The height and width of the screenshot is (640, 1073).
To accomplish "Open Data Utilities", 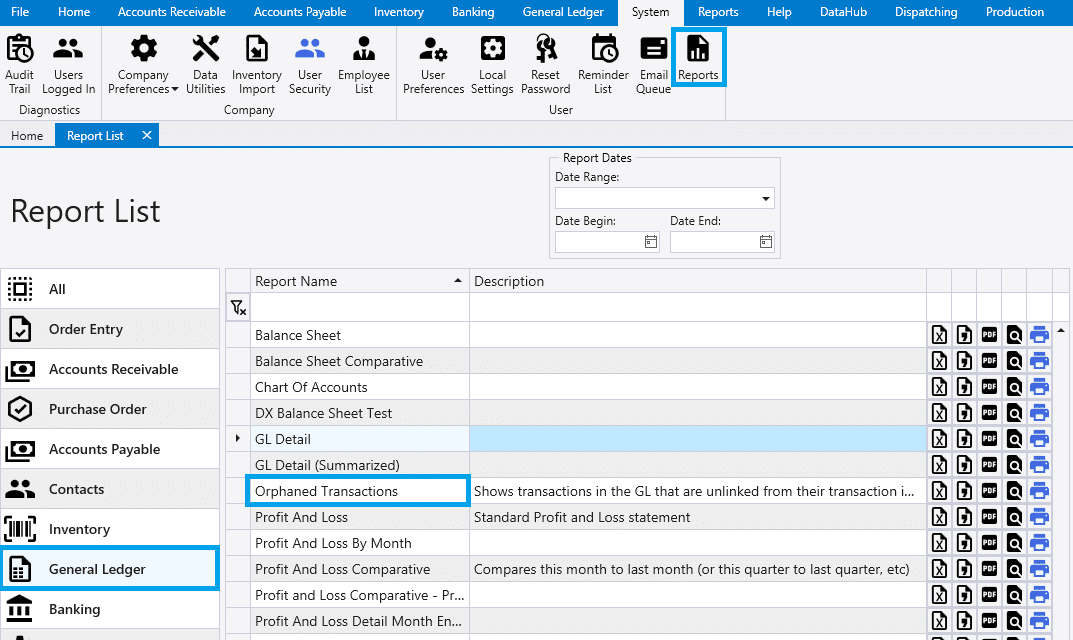I will pos(205,65).
